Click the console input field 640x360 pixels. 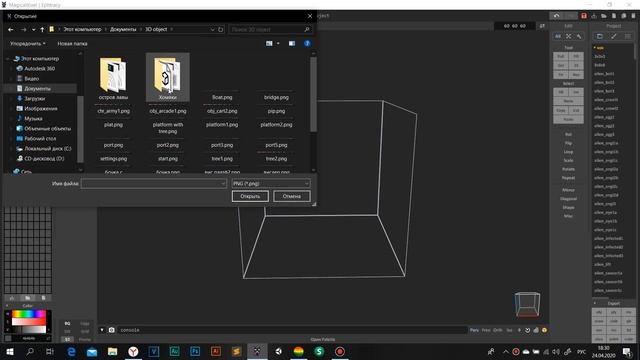click(292, 330)
